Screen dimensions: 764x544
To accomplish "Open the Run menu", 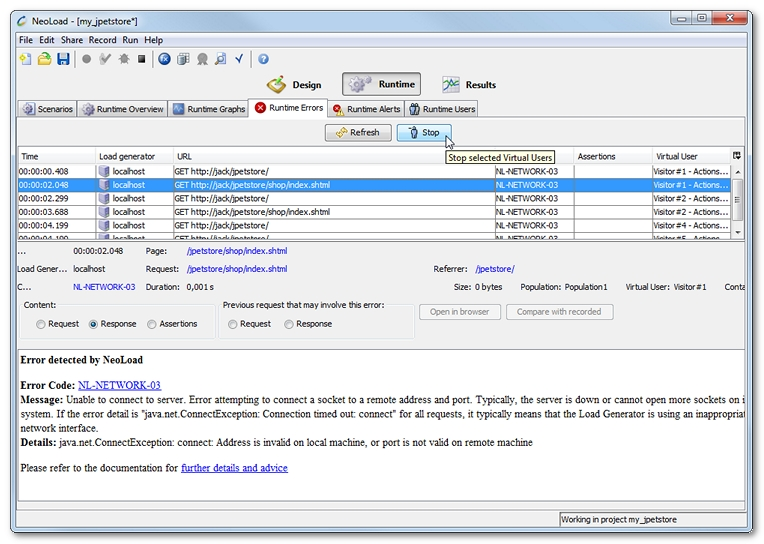I will pyautogui.click(x=131, y=40).
